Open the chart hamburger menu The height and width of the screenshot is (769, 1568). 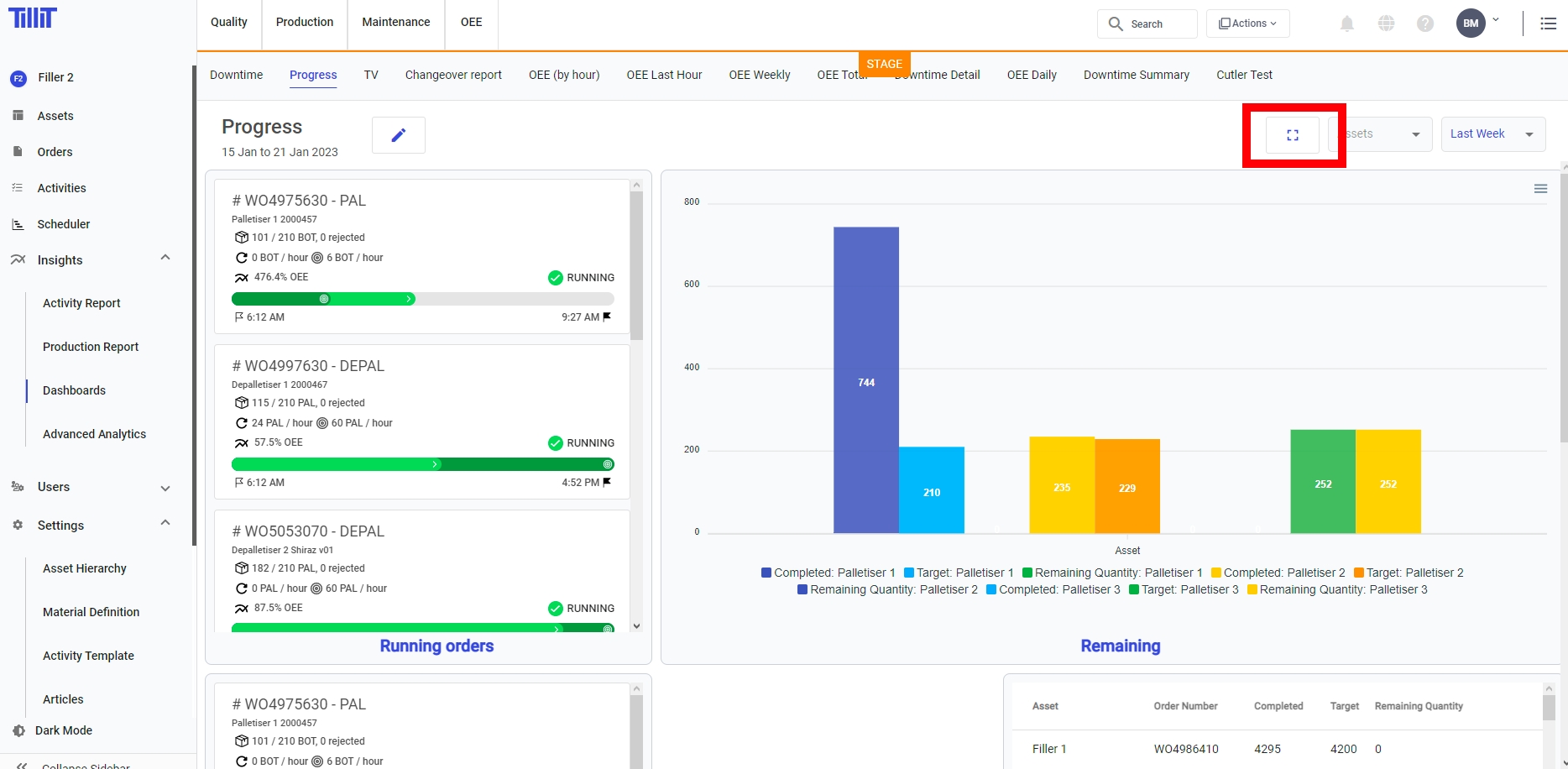point(1540,189)
